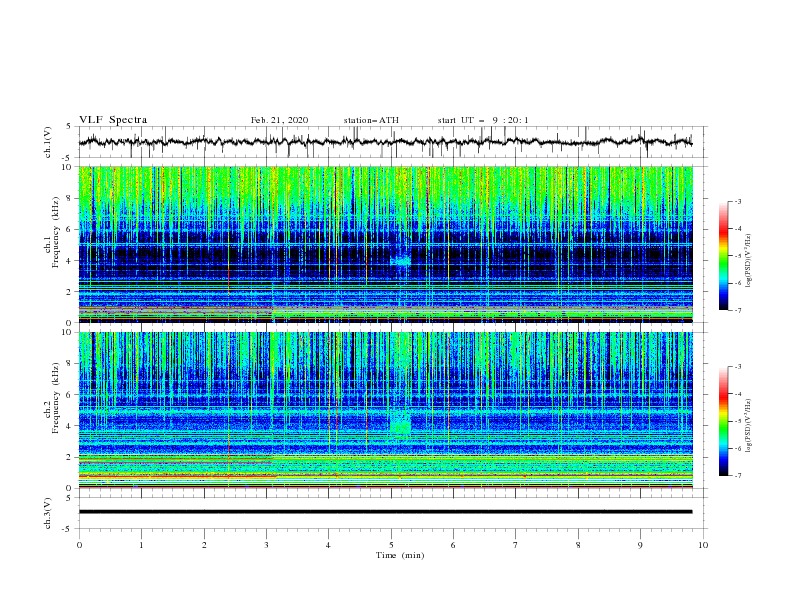The width and height of the screenshot is (792, 612).
Task: Click the ch.1 voltage waveform trace
Action: tap(385, 142)
